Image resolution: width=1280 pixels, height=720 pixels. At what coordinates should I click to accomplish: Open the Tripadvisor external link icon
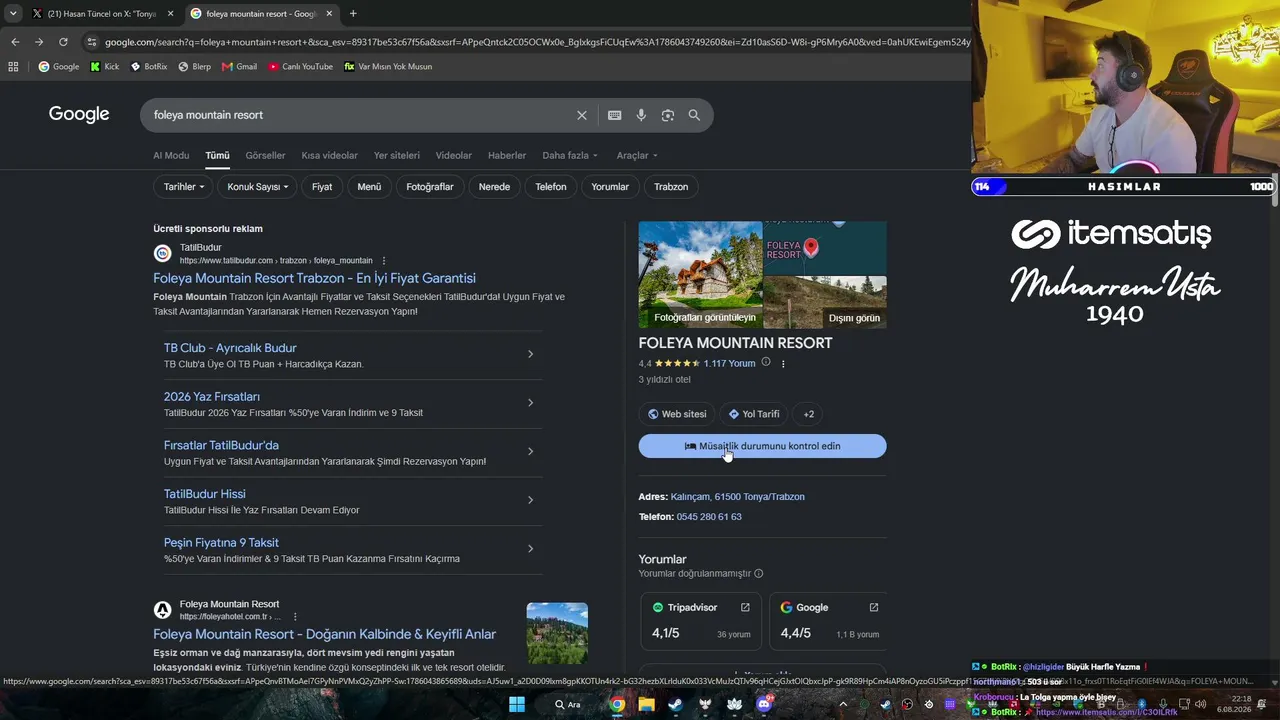pos(745,607)
